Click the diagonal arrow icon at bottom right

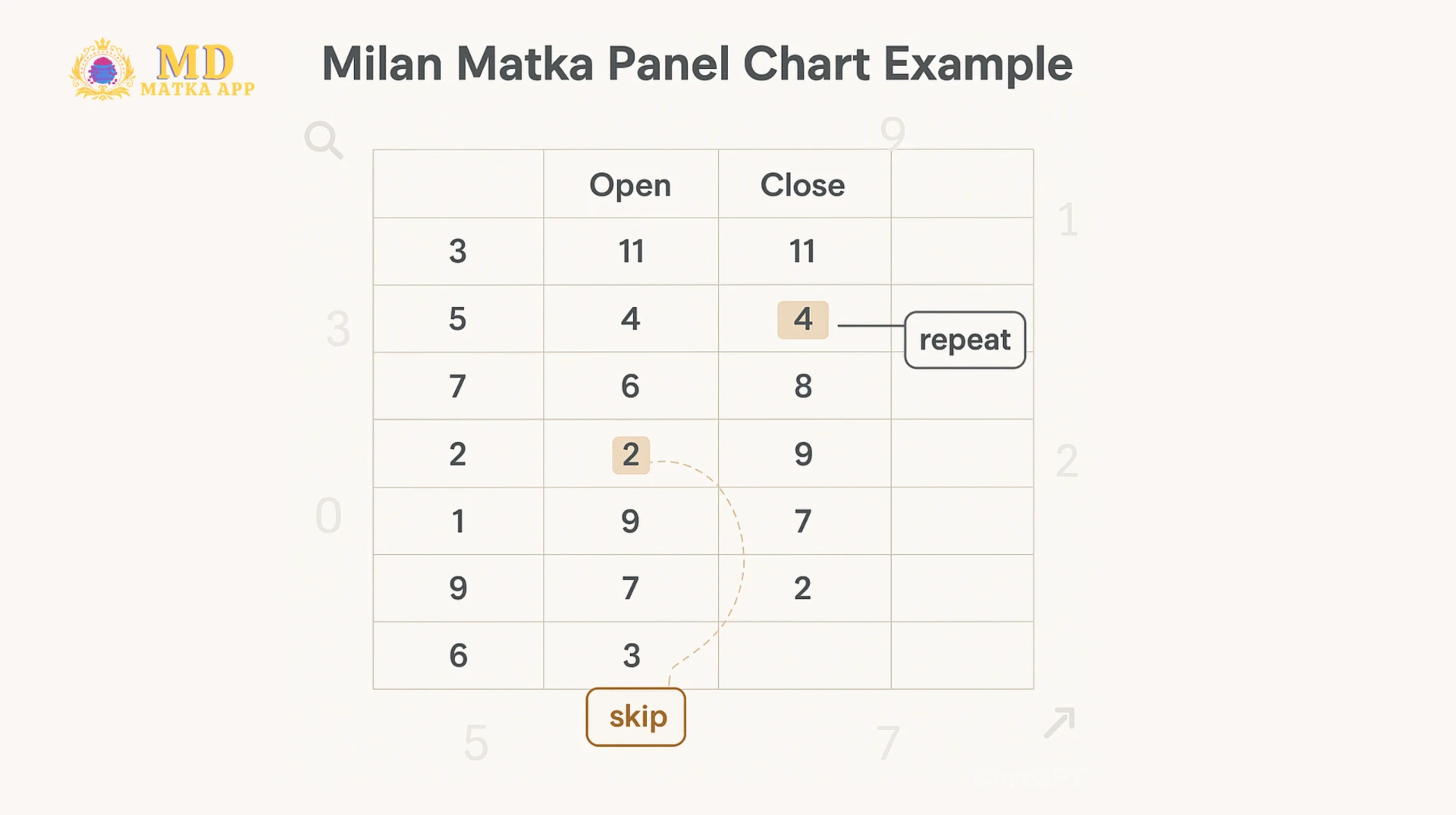tap(1059, 723)
